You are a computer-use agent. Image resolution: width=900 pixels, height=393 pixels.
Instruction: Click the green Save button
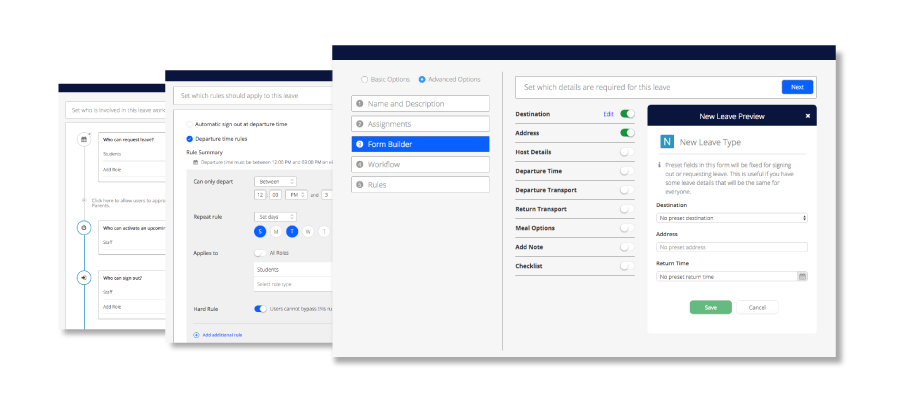click(x=711, y=308)
